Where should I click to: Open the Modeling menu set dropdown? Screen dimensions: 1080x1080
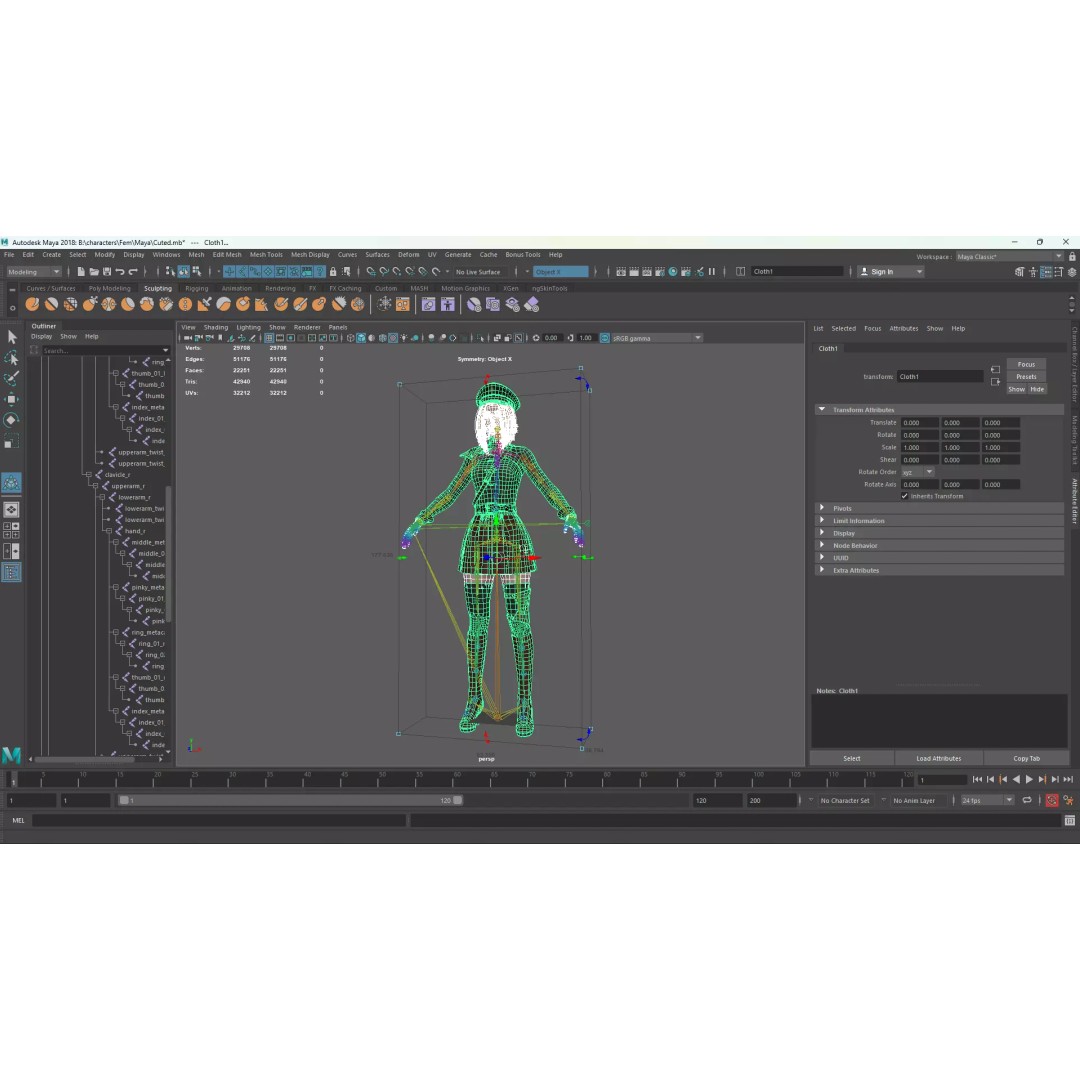[34, 271]
